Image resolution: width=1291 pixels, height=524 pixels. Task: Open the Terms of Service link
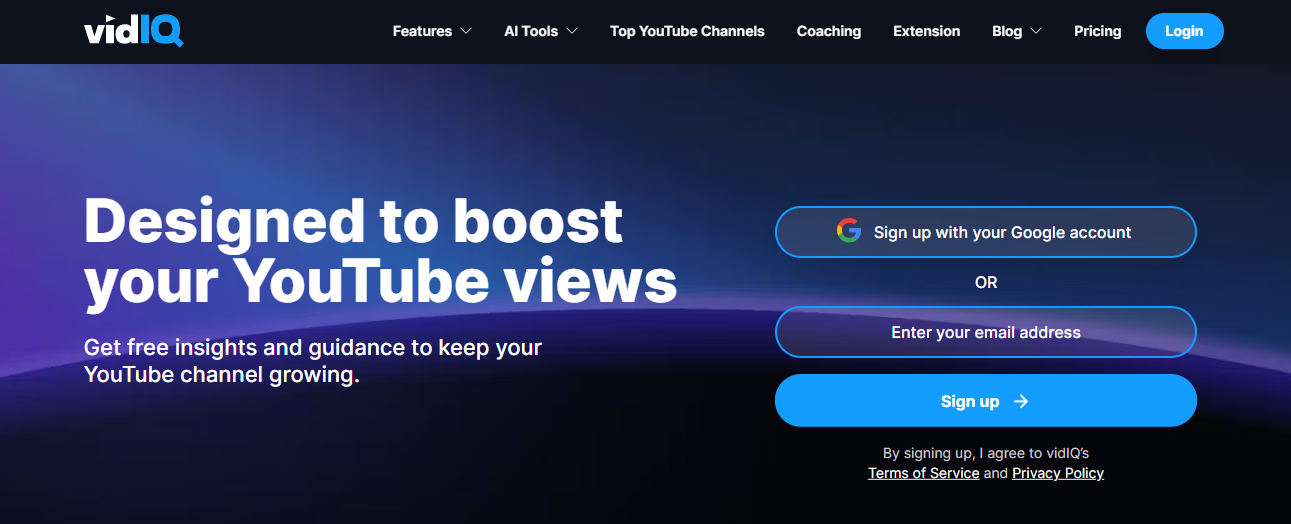(923, 473)
